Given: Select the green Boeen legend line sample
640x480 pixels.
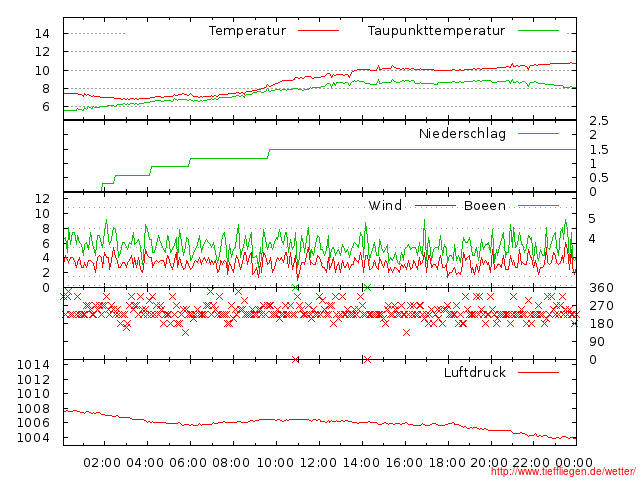Looking at the screenshot, I should (538, 206).
